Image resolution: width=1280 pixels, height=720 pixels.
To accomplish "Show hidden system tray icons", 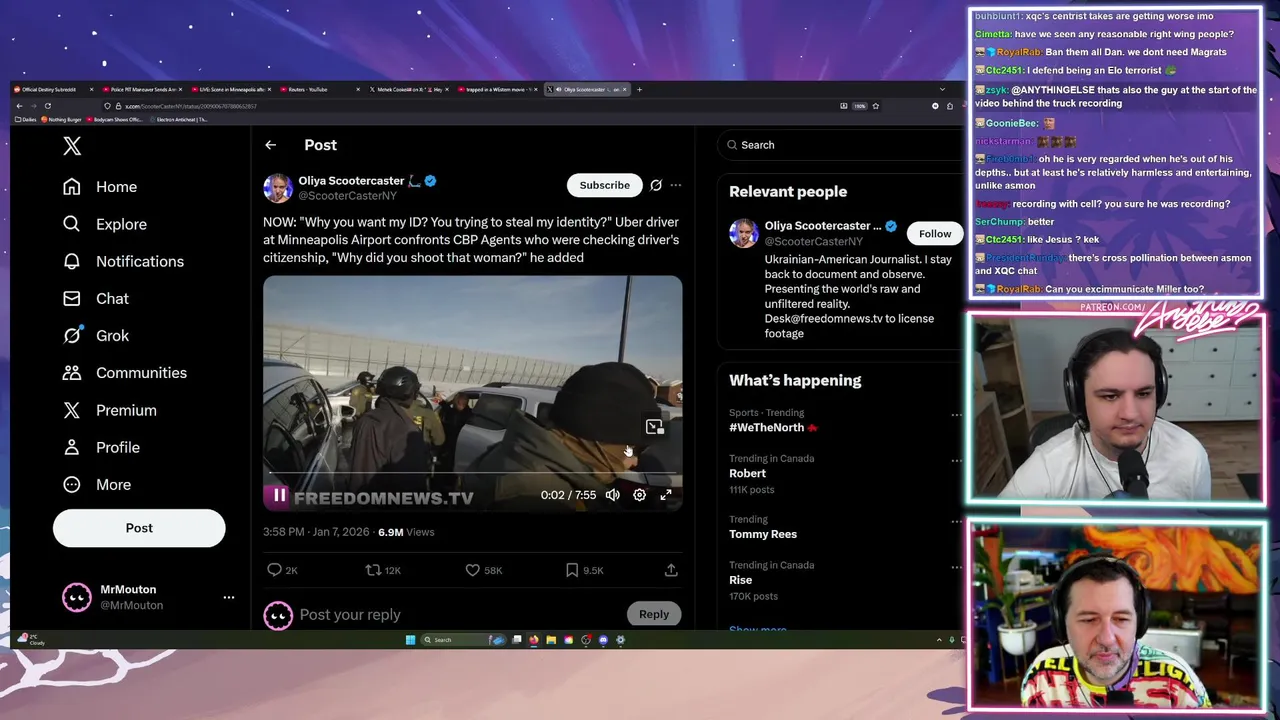I will (938, 640).
